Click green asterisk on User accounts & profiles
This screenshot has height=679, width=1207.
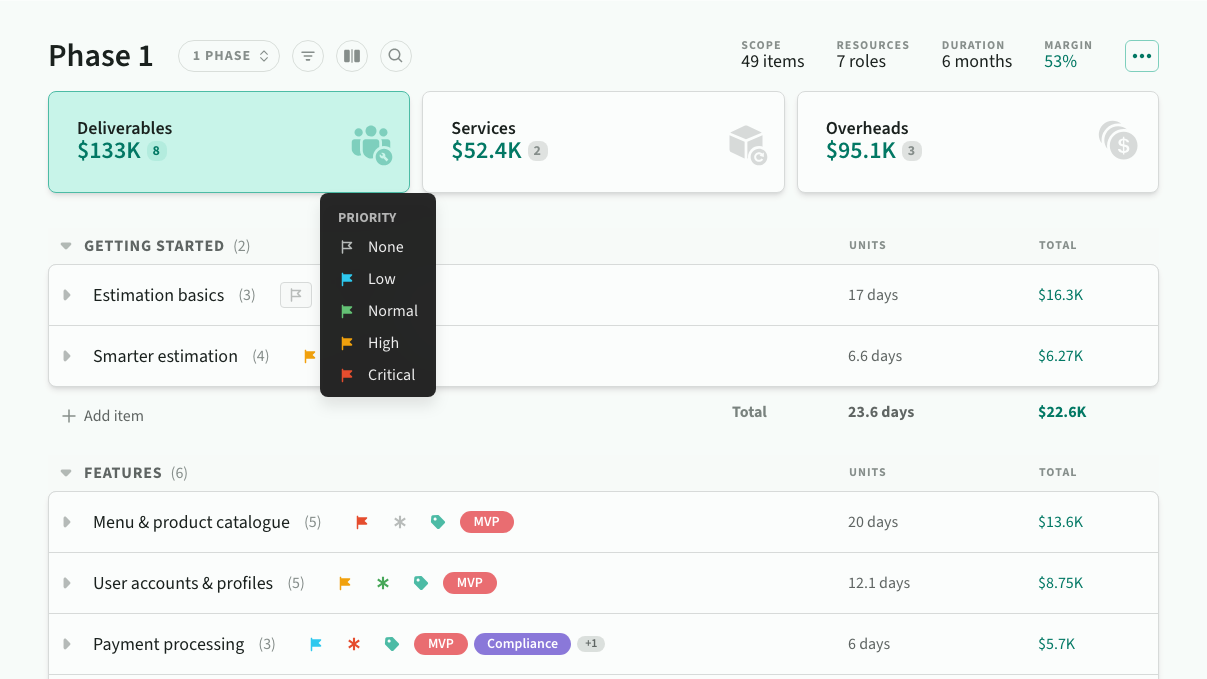coord(383,583)
